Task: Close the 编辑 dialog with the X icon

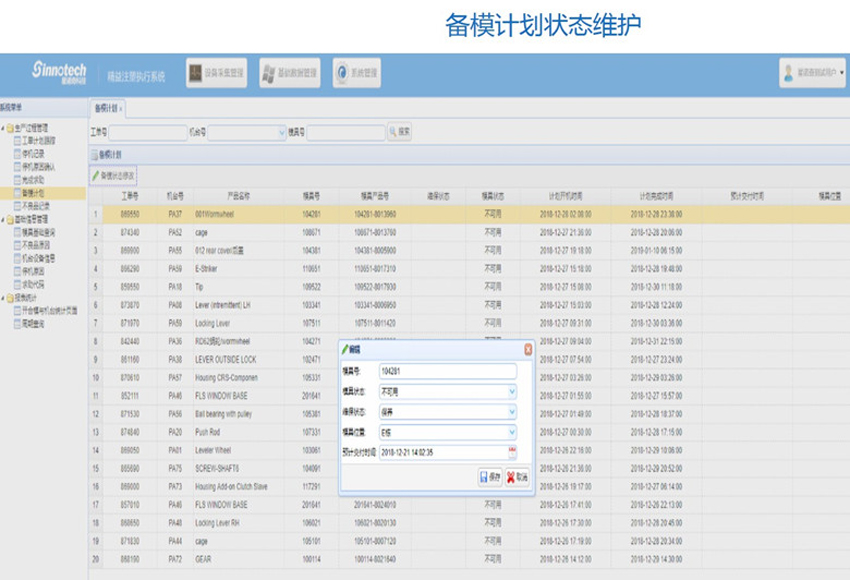Action: pos(528,349)
